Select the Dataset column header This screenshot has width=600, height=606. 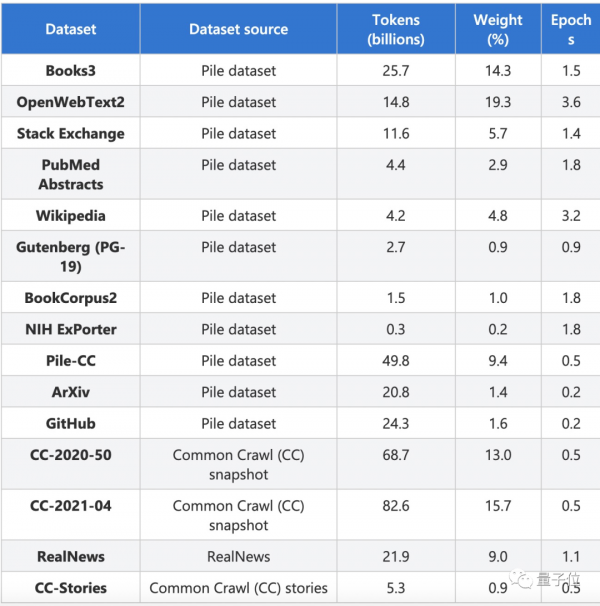(x=71, y=29)
